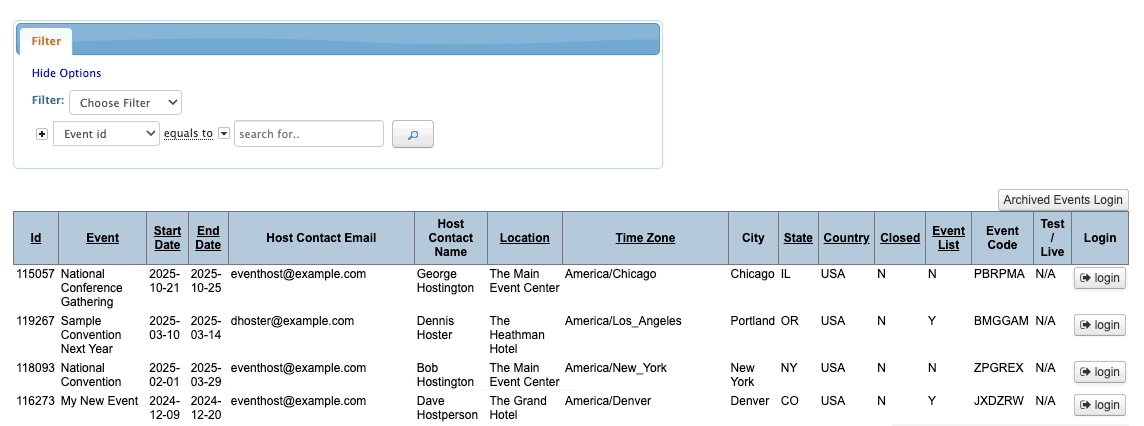Click the search for text field
1144x426 pixels.
tap(309, 134)
